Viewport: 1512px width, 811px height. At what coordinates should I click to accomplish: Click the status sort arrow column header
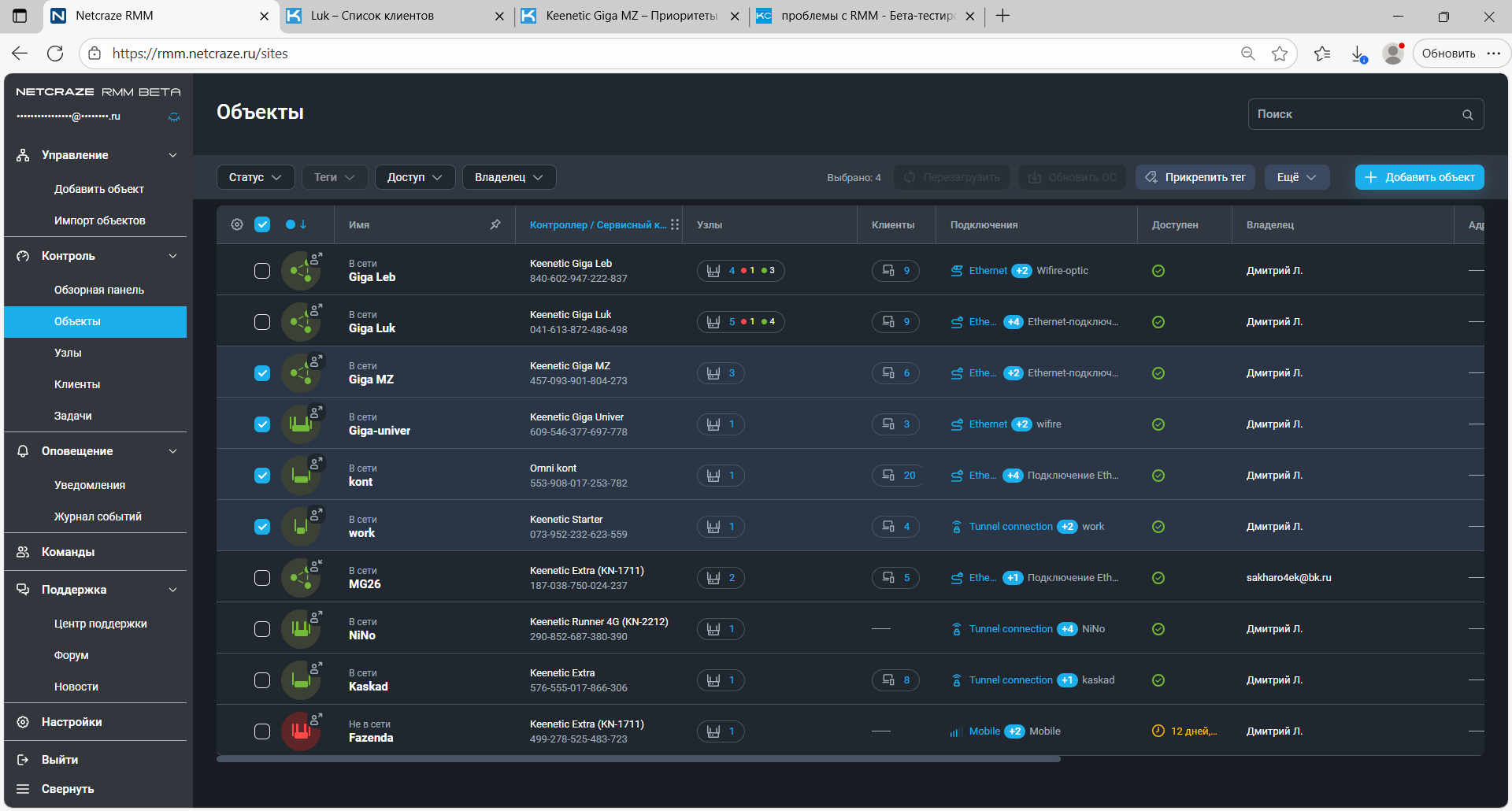297,224
